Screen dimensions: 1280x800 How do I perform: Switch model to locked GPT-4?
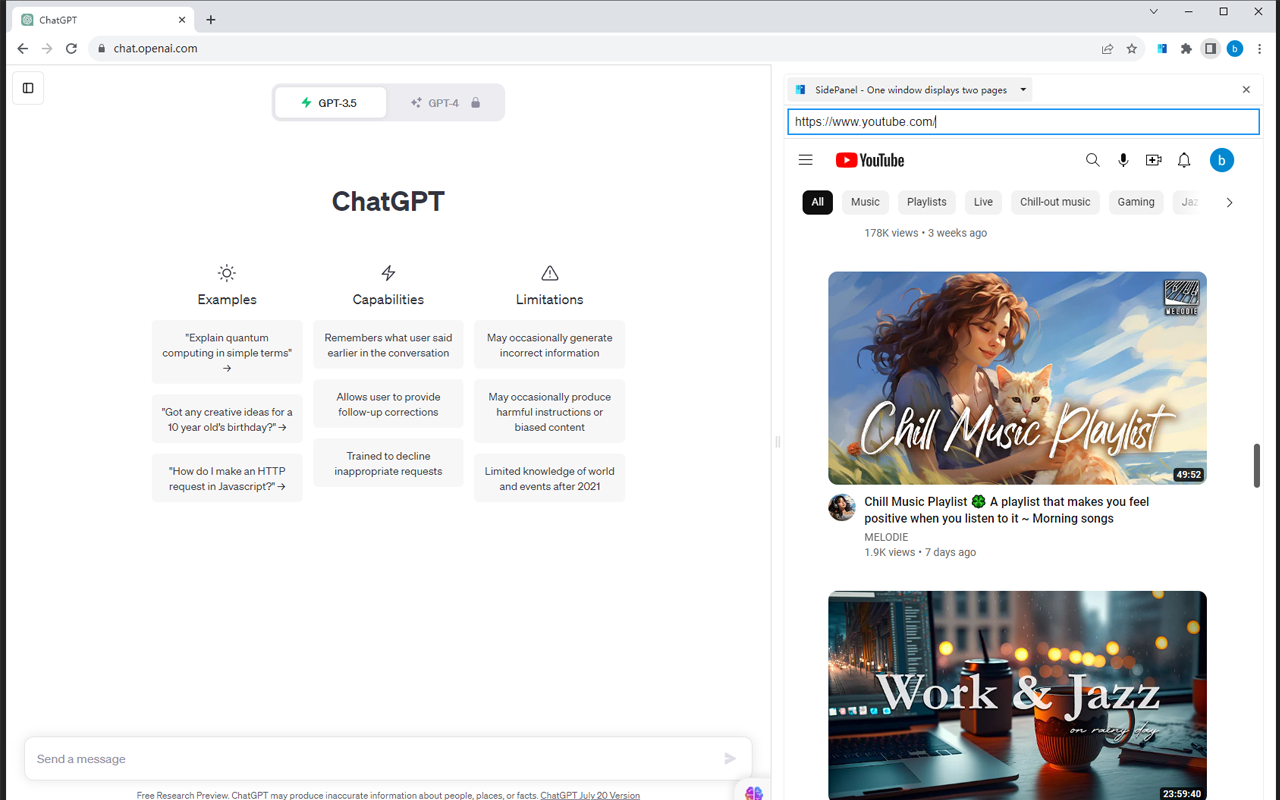[x=445, y=103]
